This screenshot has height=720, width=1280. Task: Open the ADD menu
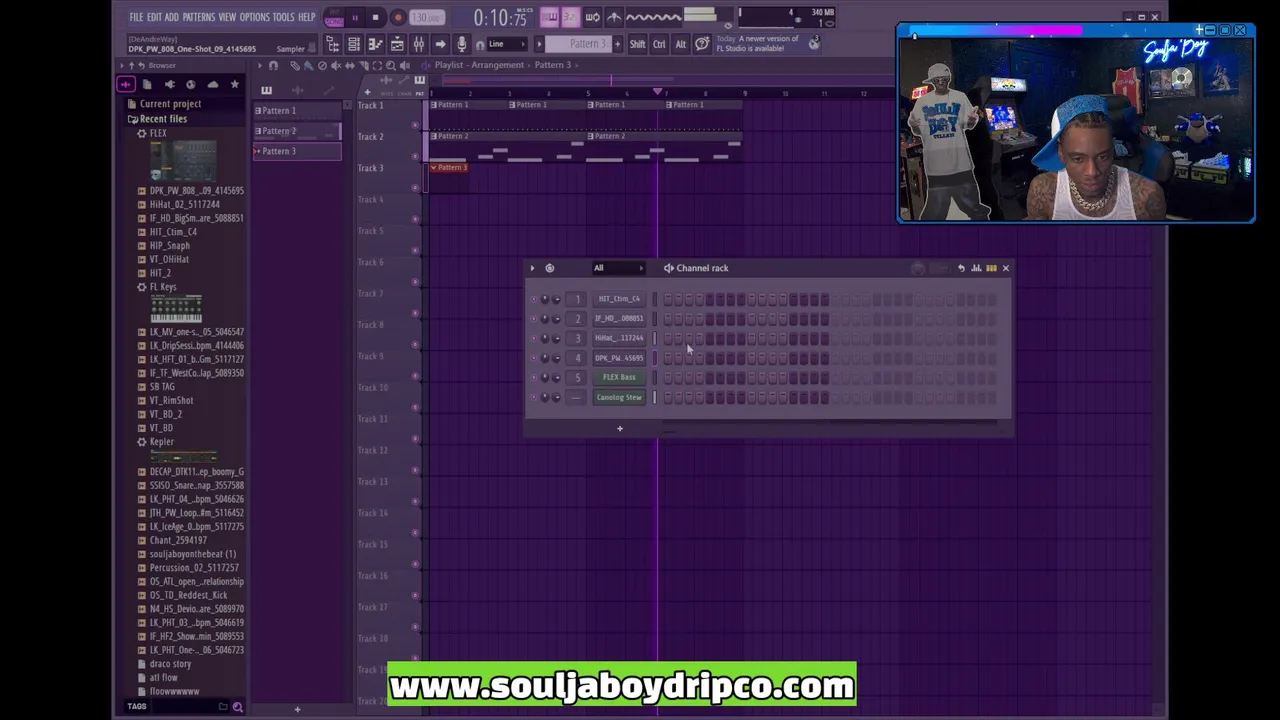click(171, 17)
